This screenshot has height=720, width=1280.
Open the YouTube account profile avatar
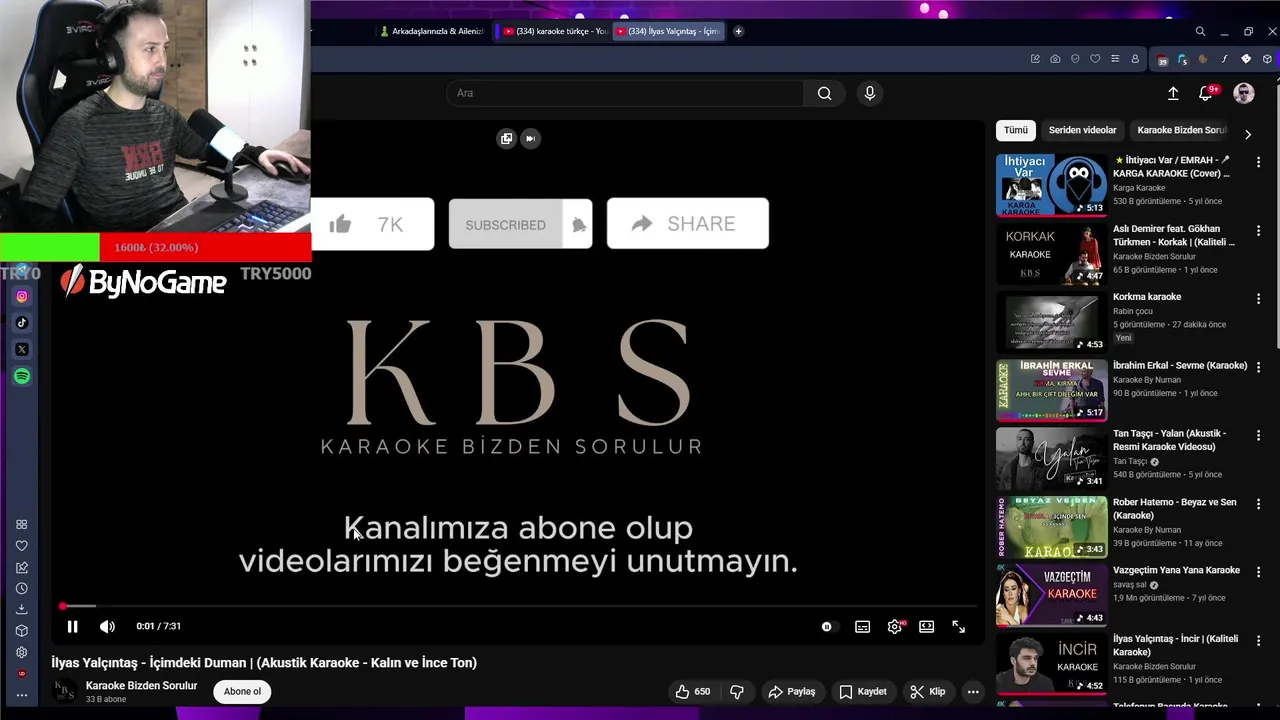coord(1244,93)
